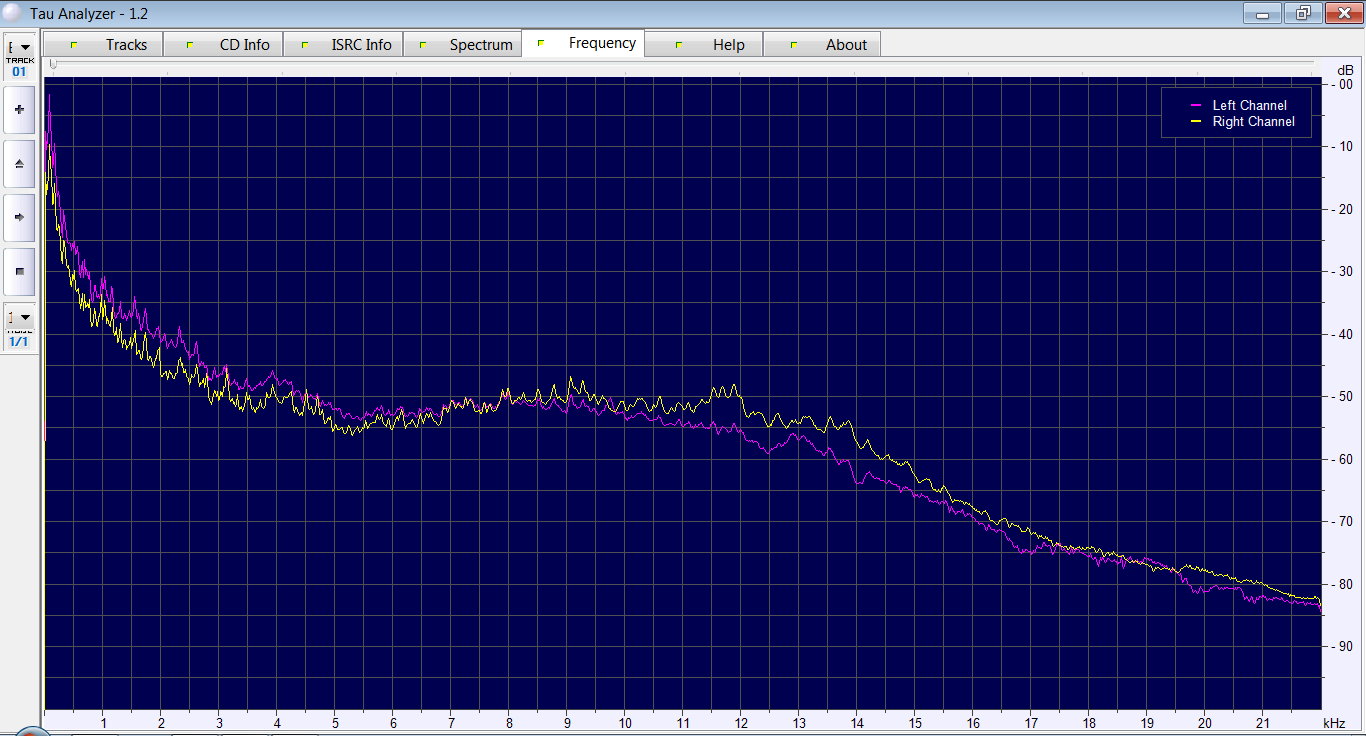Screen dimensions: 1366x736
Task: Minimize the Tau Analyzer window
Action: pyautogui.click(x=1262, y=13)
